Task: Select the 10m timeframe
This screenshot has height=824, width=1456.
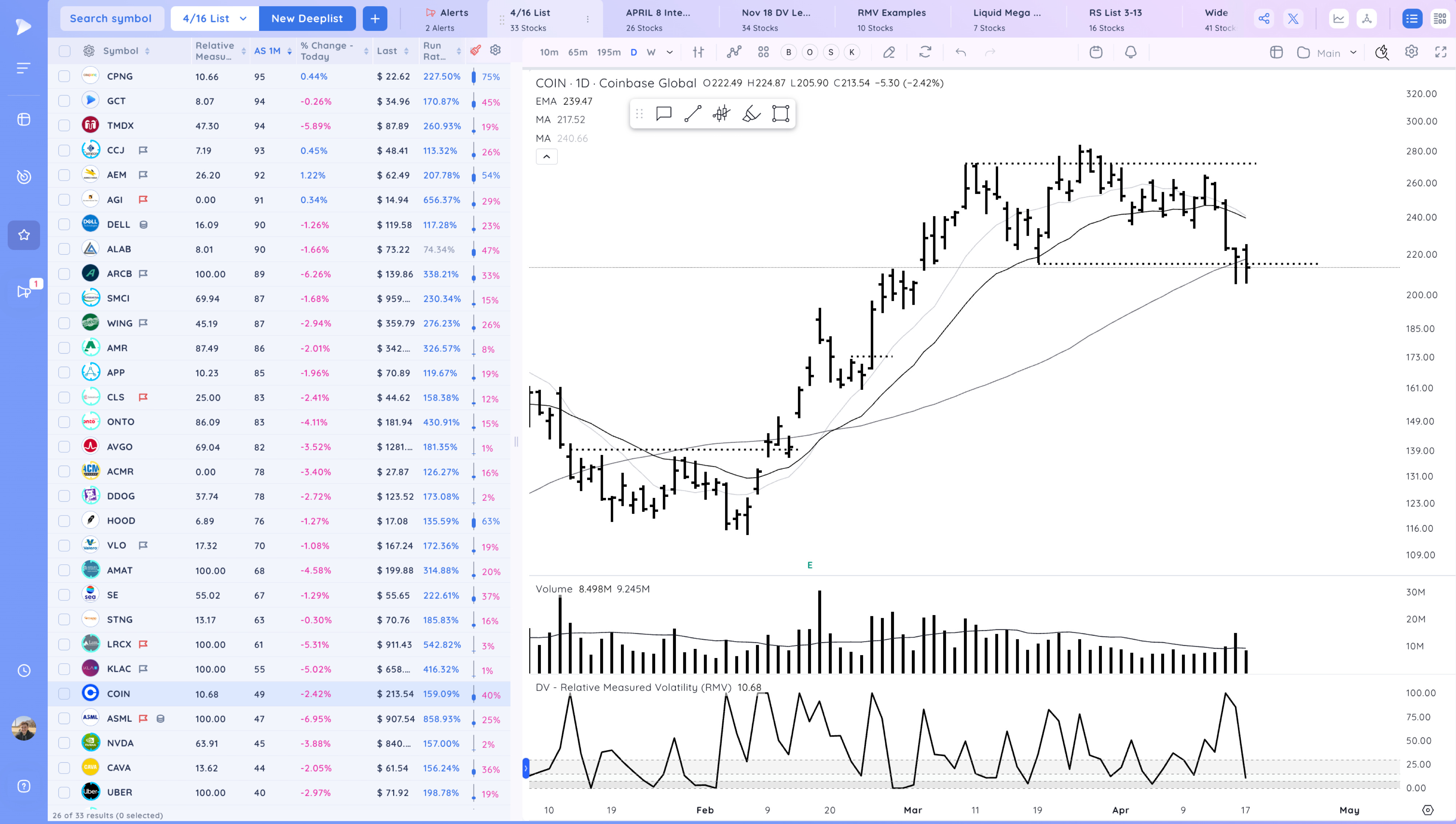Action: click(548, 52)
